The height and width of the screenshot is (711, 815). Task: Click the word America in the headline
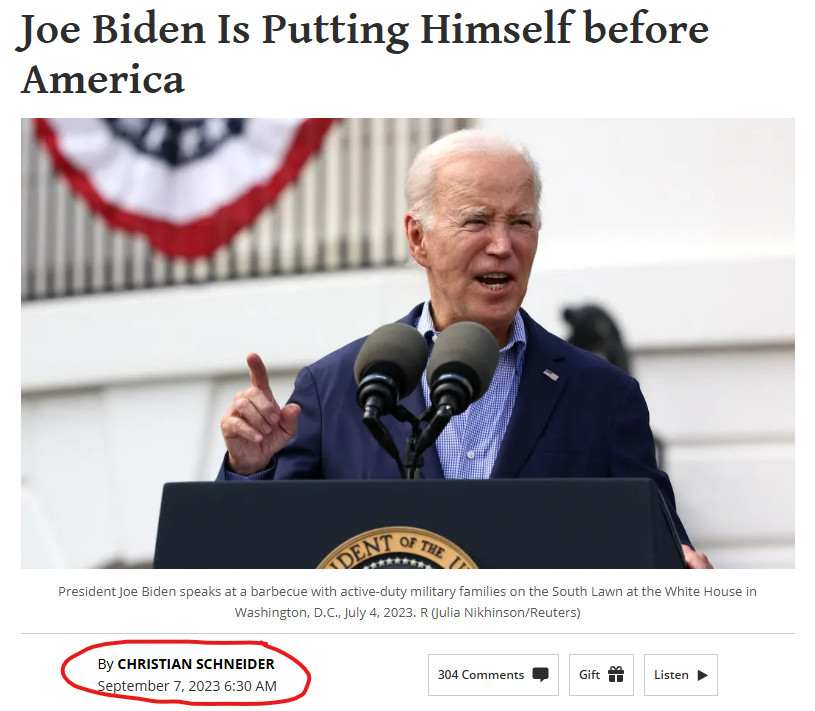pos(102,80)
